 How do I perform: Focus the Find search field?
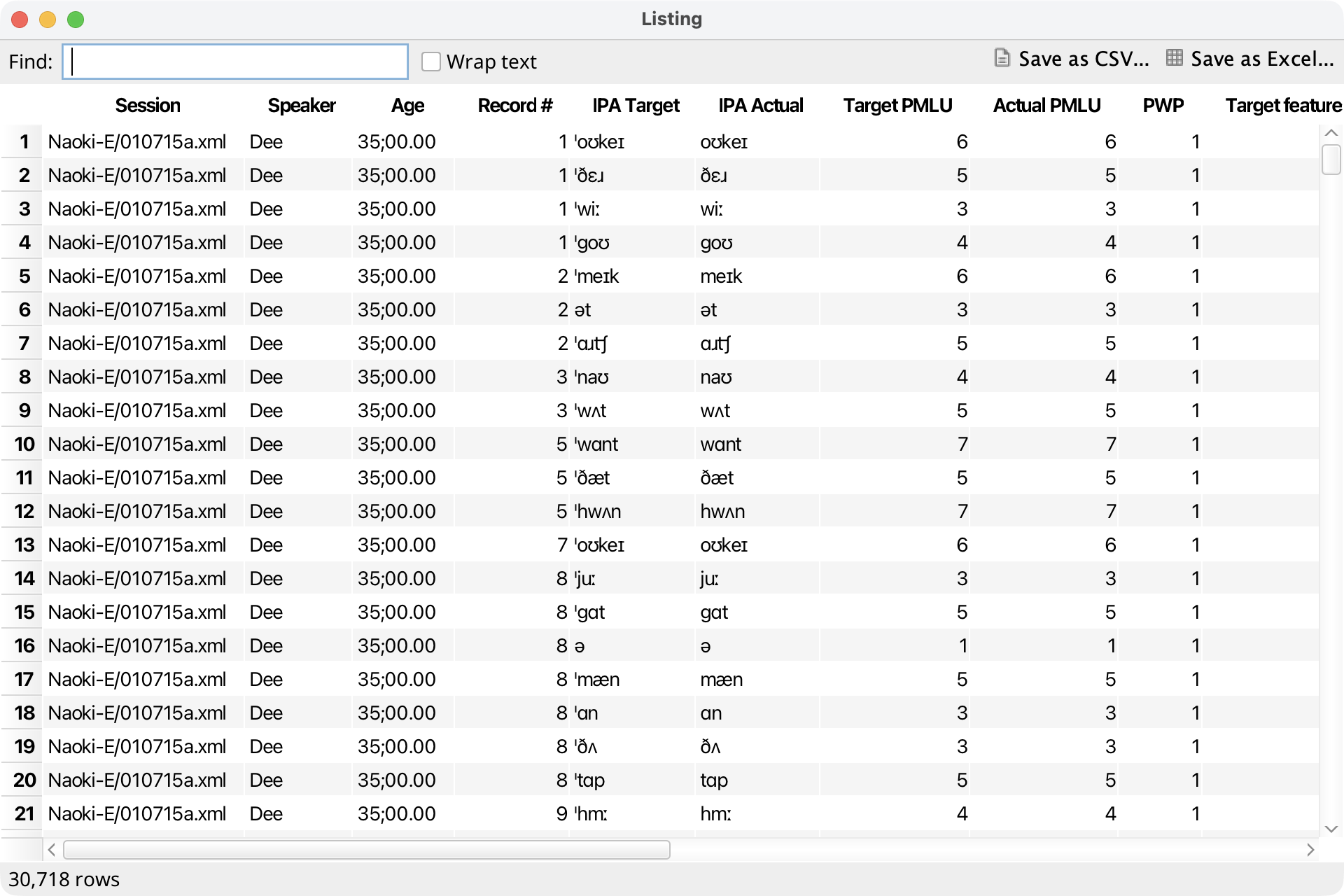pyautogui.click(x=235, y=62)
